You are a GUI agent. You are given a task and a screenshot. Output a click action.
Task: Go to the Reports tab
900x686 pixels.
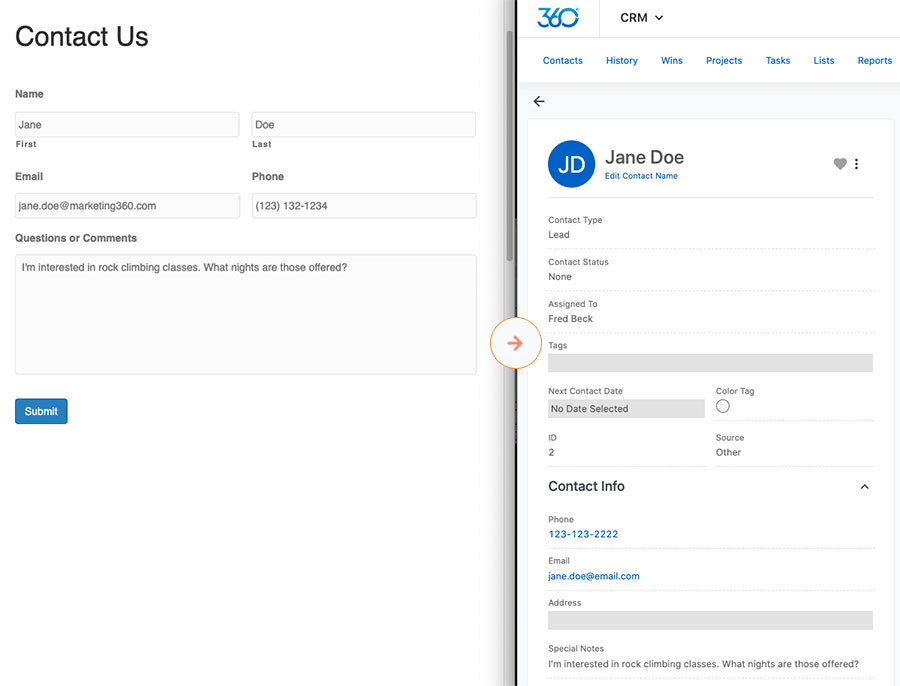click(x=874, y=60)
